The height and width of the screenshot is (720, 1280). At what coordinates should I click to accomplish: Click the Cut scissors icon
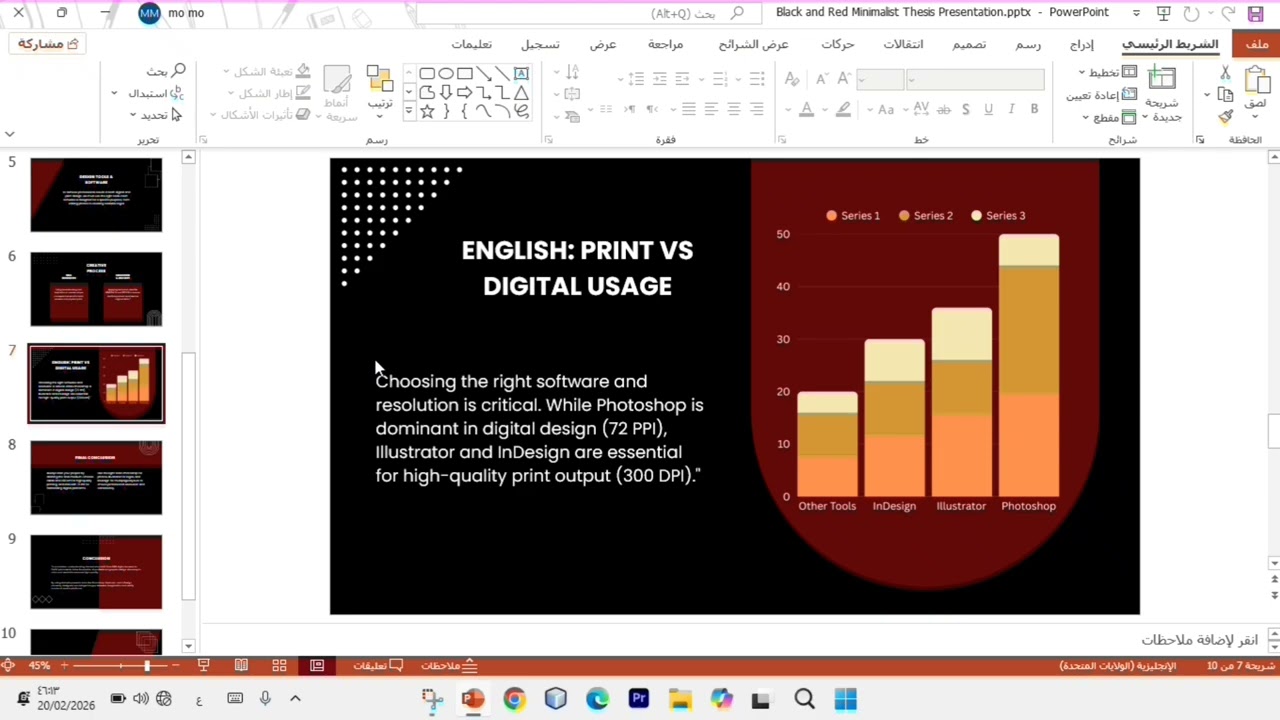[1226, 74]
